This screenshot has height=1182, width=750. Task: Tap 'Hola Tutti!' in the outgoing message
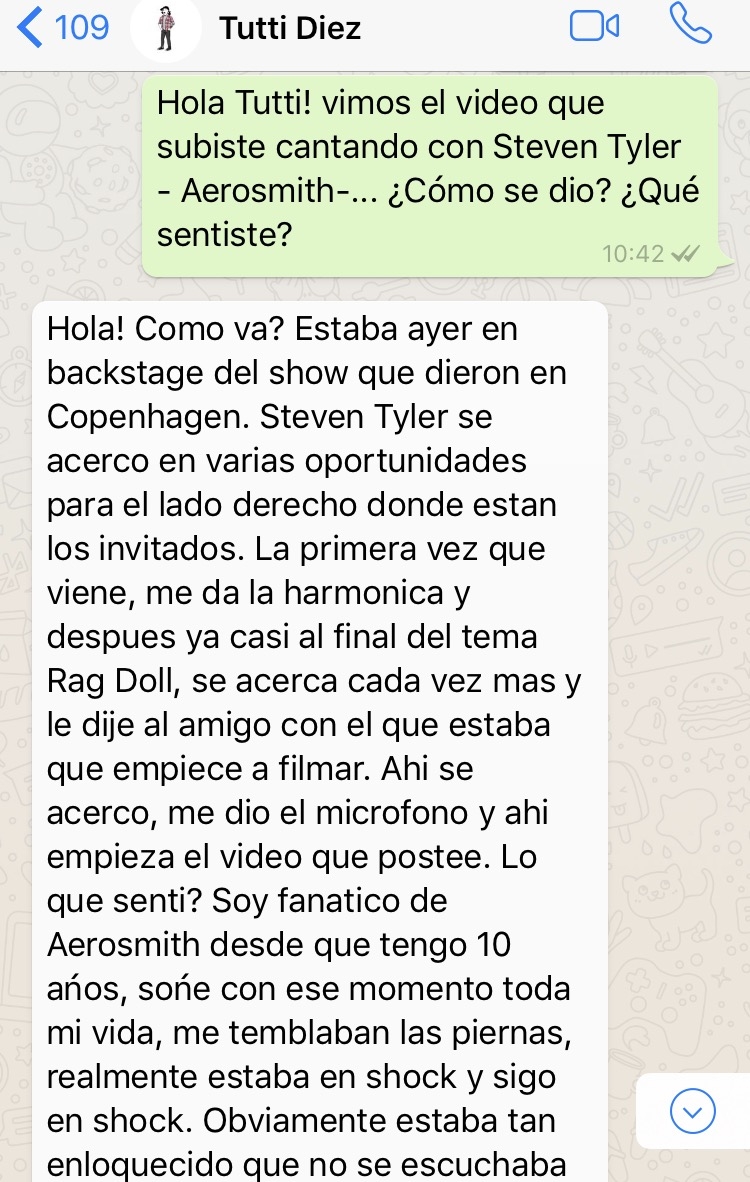point(234,103)
